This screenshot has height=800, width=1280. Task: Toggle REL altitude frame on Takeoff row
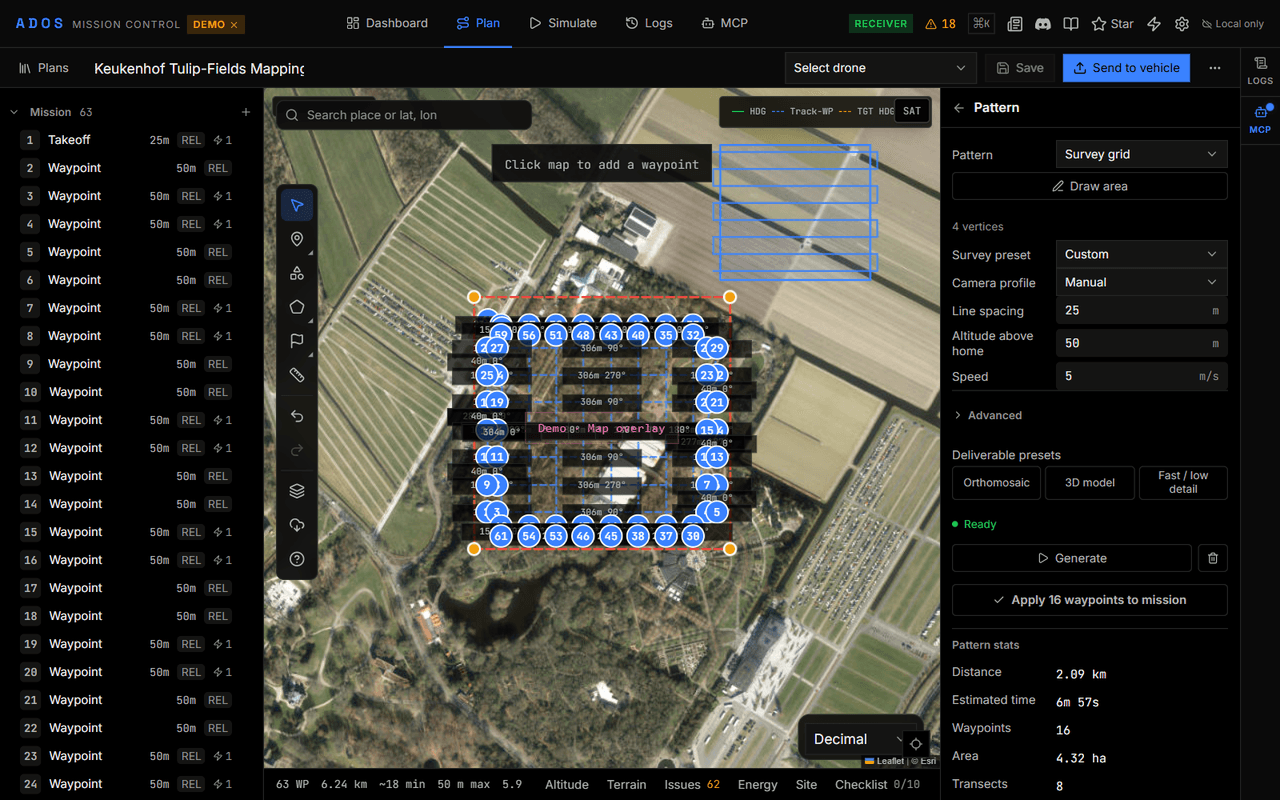(x=192, y=140)
